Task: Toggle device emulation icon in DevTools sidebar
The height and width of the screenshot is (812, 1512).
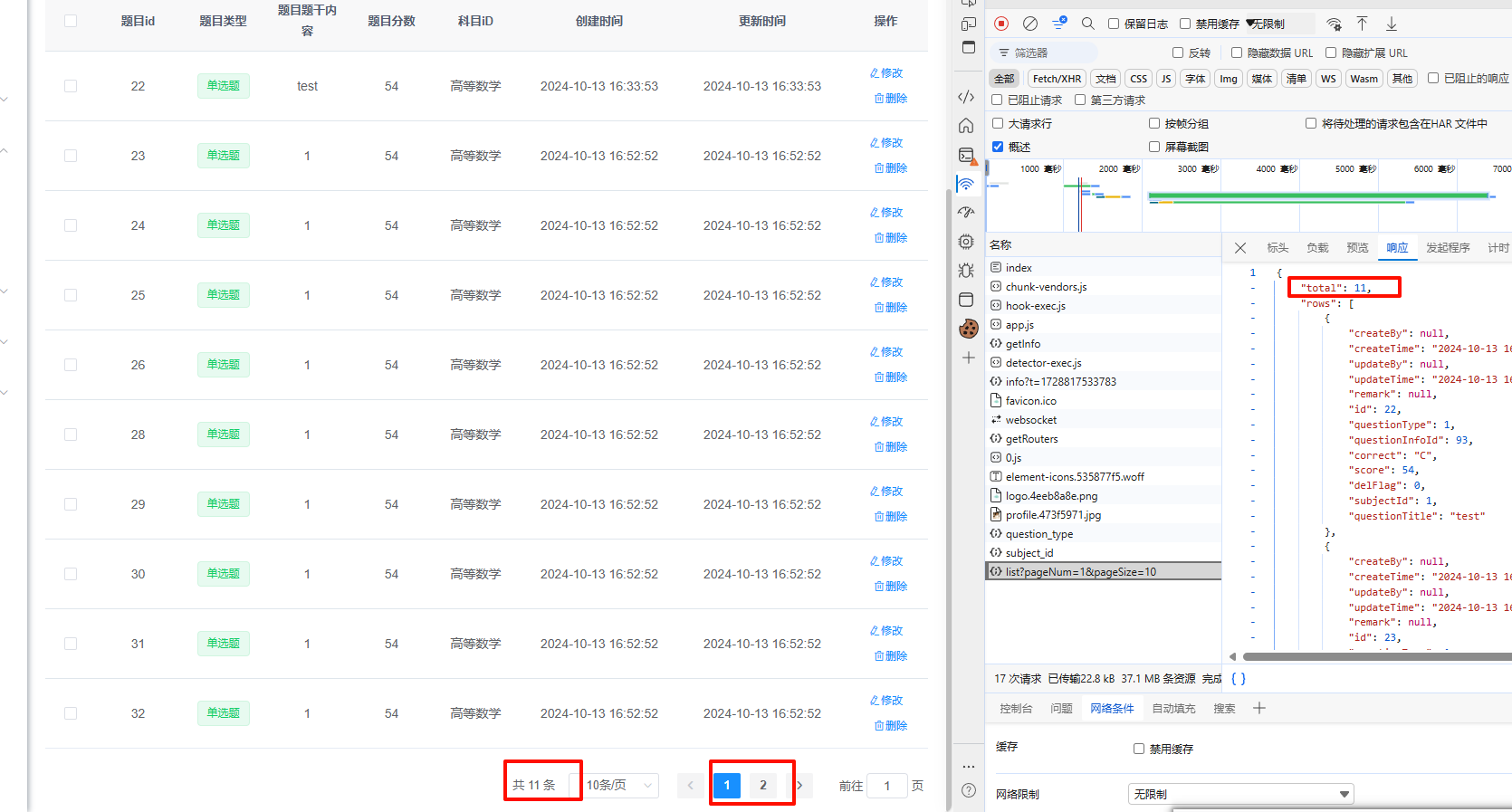Action: (x=968, y=24)
